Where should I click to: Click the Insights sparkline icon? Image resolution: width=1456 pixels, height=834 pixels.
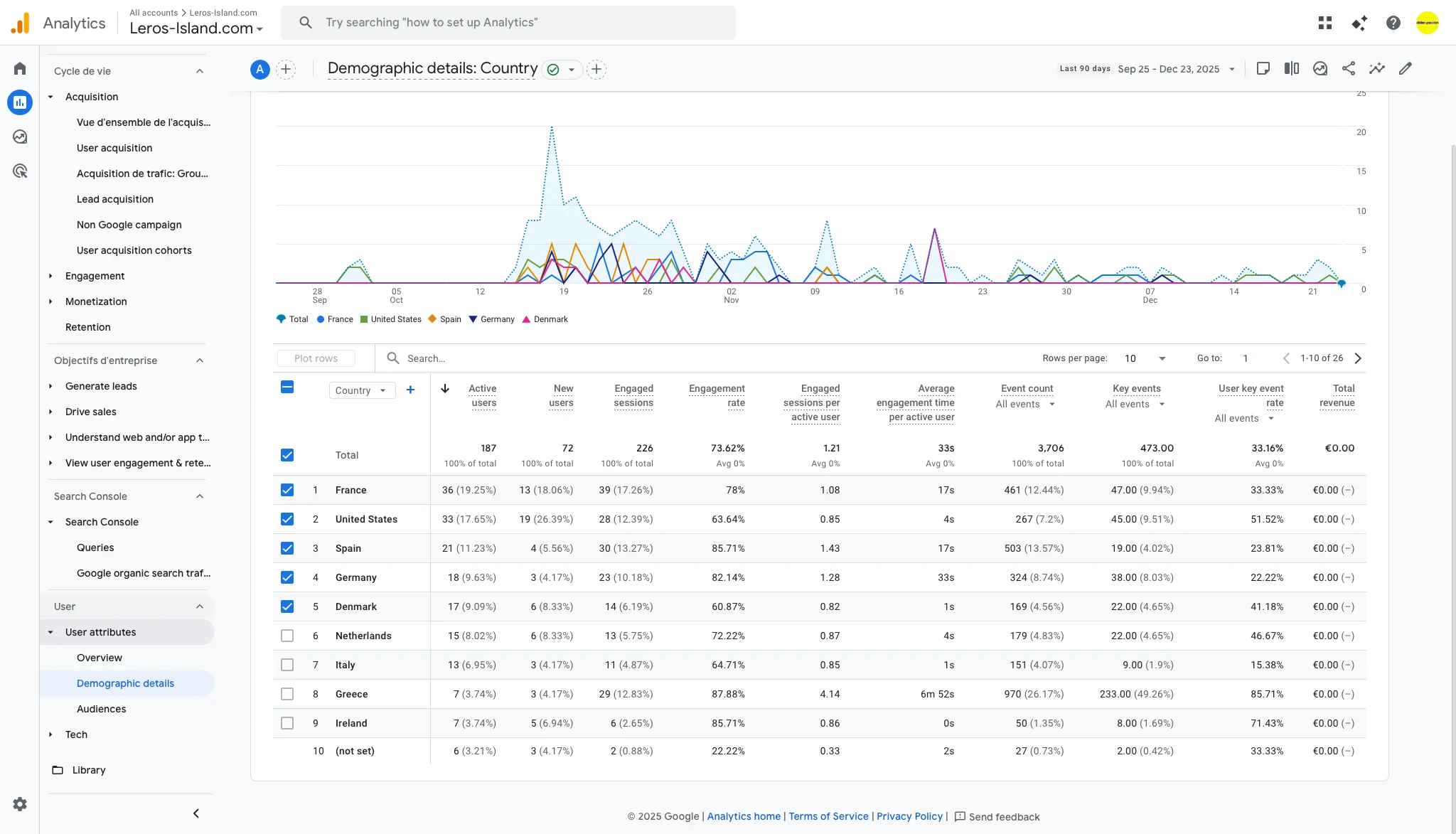click(1376, 68)
